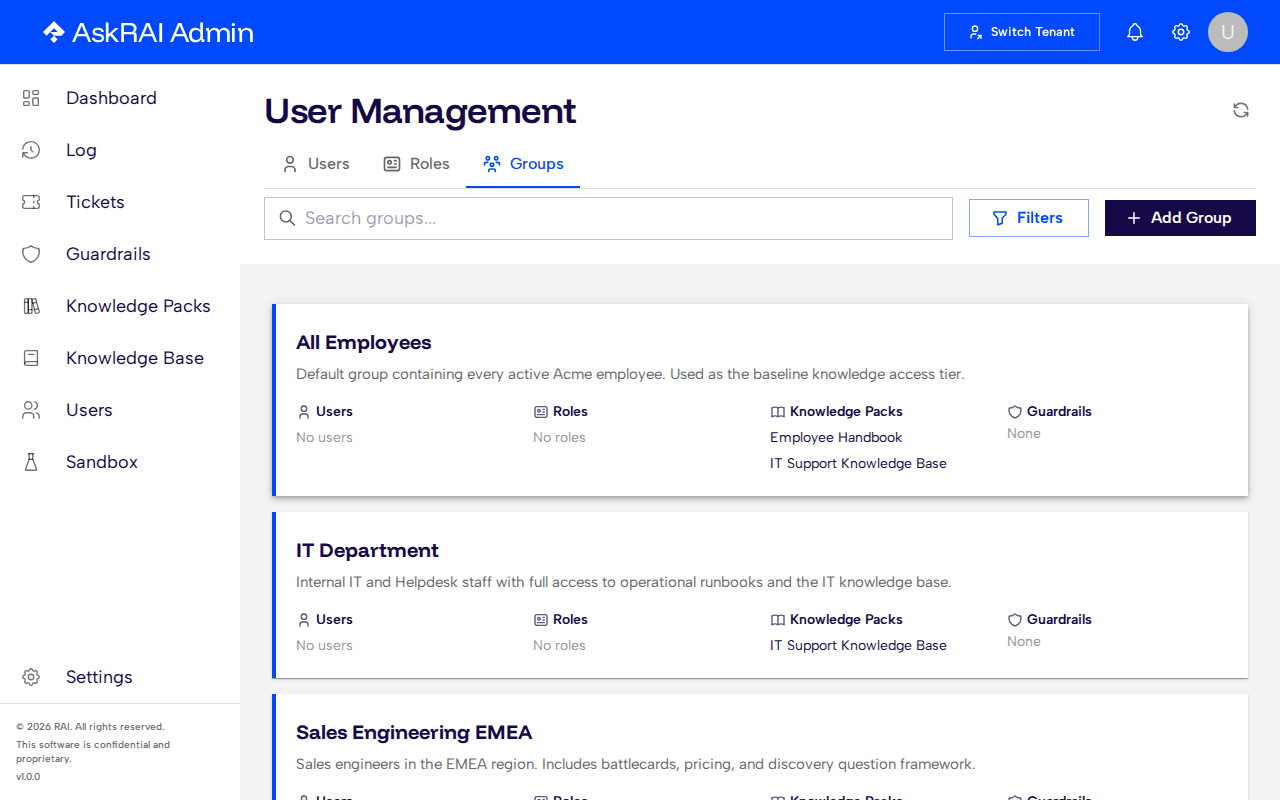Click 'No users' in All Employees card
Viewport: 1280px width, 800px height.
pos(324,437)
